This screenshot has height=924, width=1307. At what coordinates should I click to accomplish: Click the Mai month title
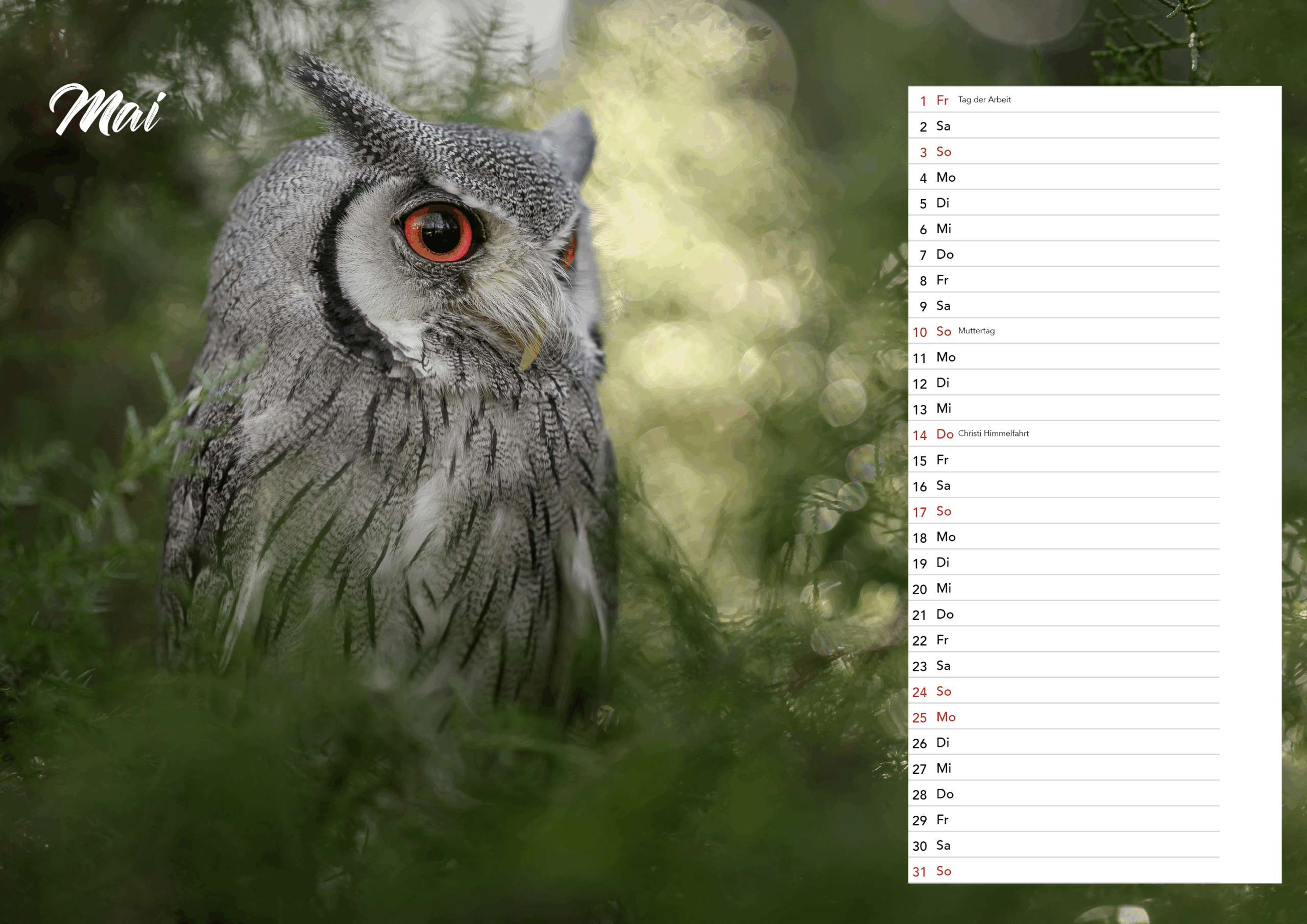[108, 110]
